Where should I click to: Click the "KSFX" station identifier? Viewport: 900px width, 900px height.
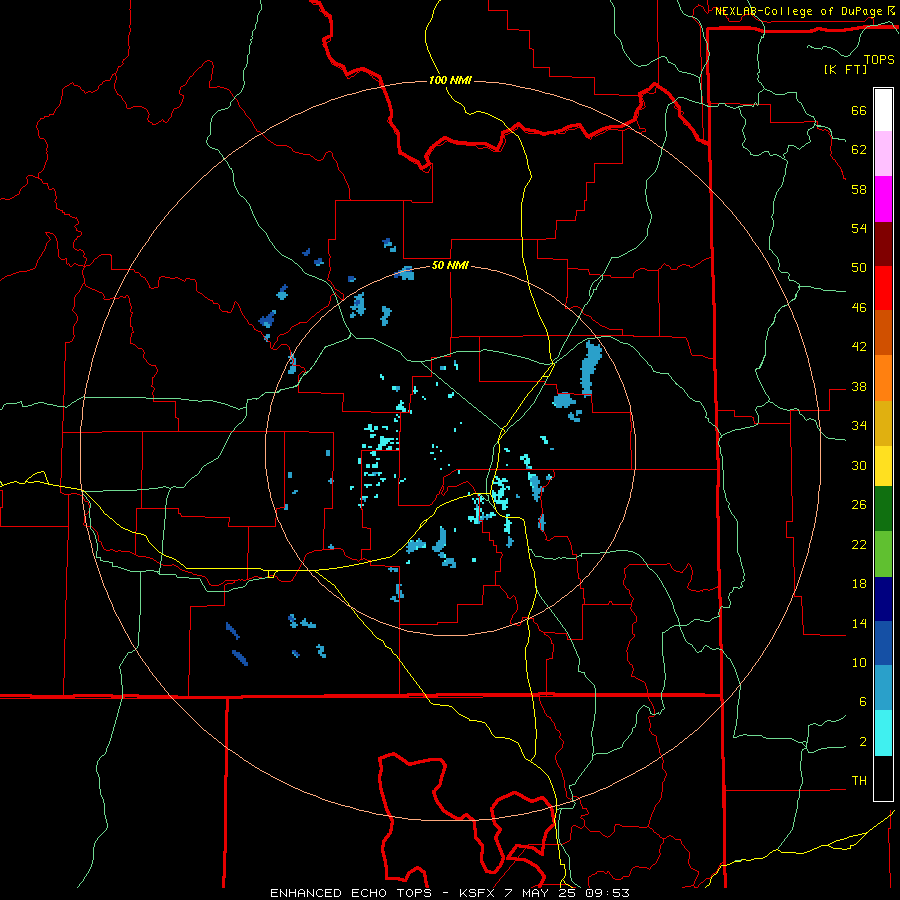point(478,893)
